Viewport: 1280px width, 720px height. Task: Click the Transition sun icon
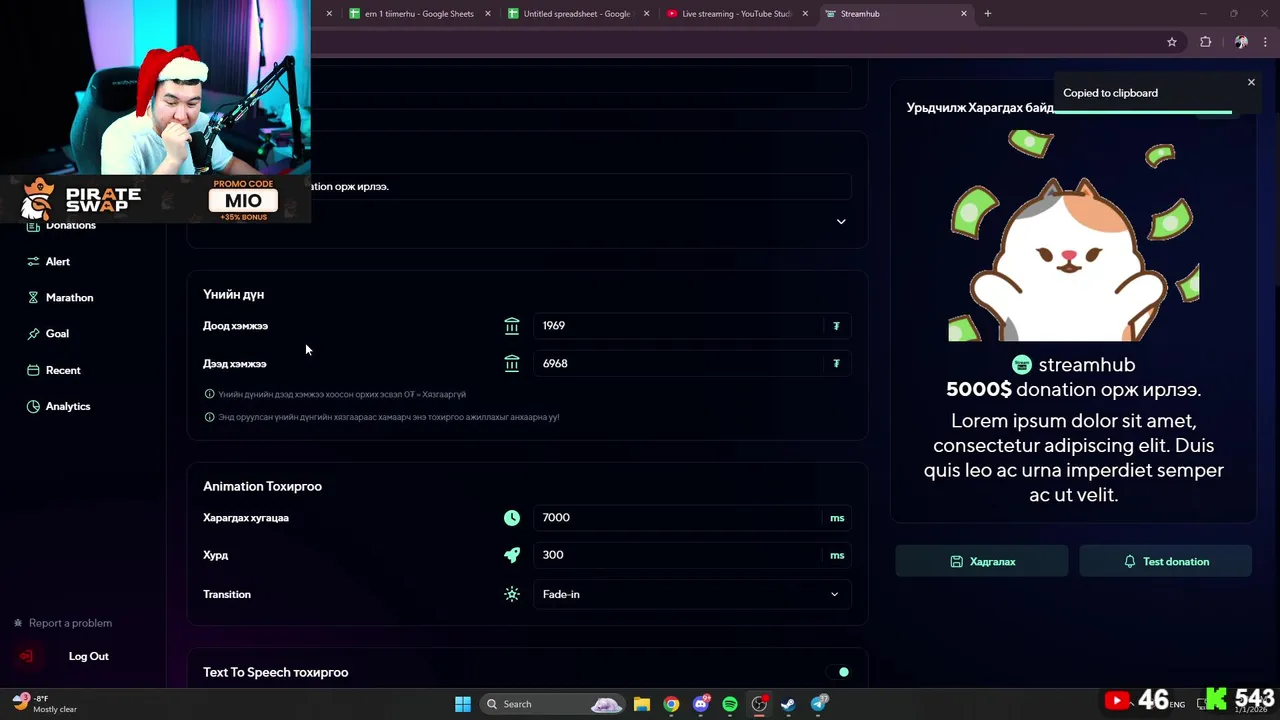512,594
